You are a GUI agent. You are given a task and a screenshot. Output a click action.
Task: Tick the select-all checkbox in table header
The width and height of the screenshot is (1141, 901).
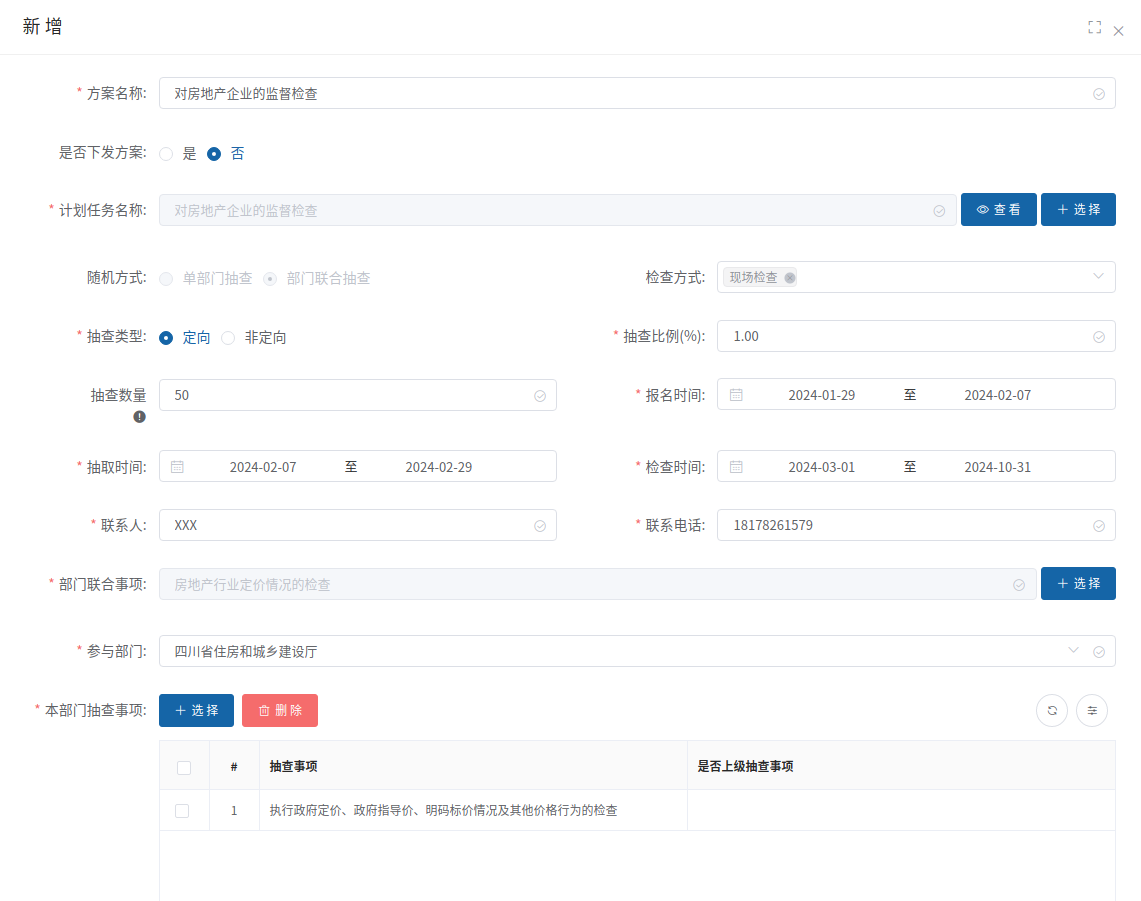click(183, 768)
